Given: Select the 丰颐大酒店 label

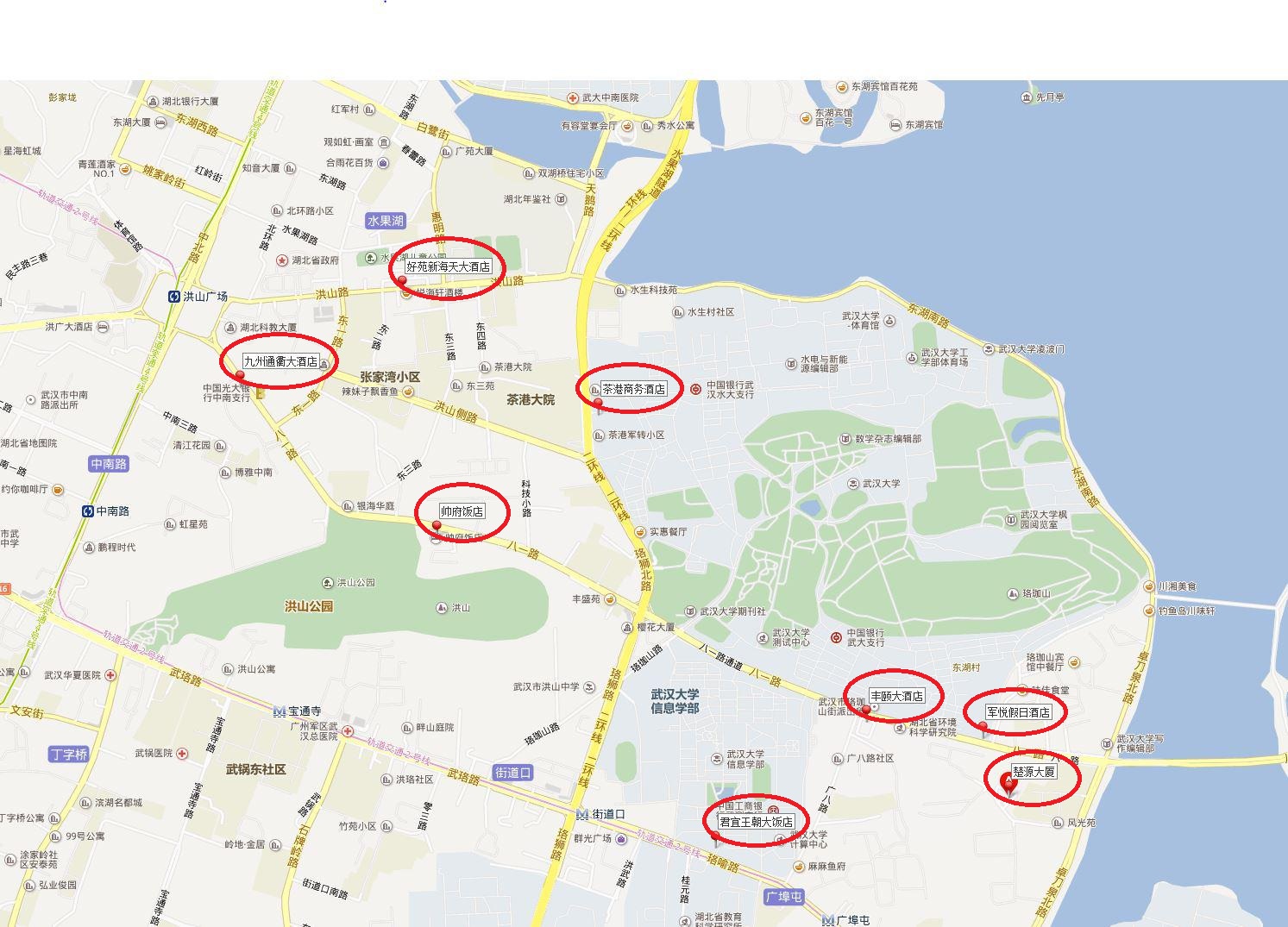Looking at the screenshot, I should (896, 696).
